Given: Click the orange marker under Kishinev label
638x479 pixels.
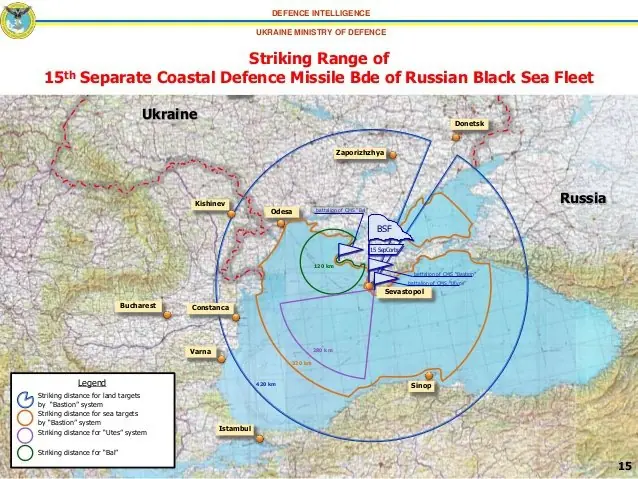Looking at the screenshot, I should (232, 214).
